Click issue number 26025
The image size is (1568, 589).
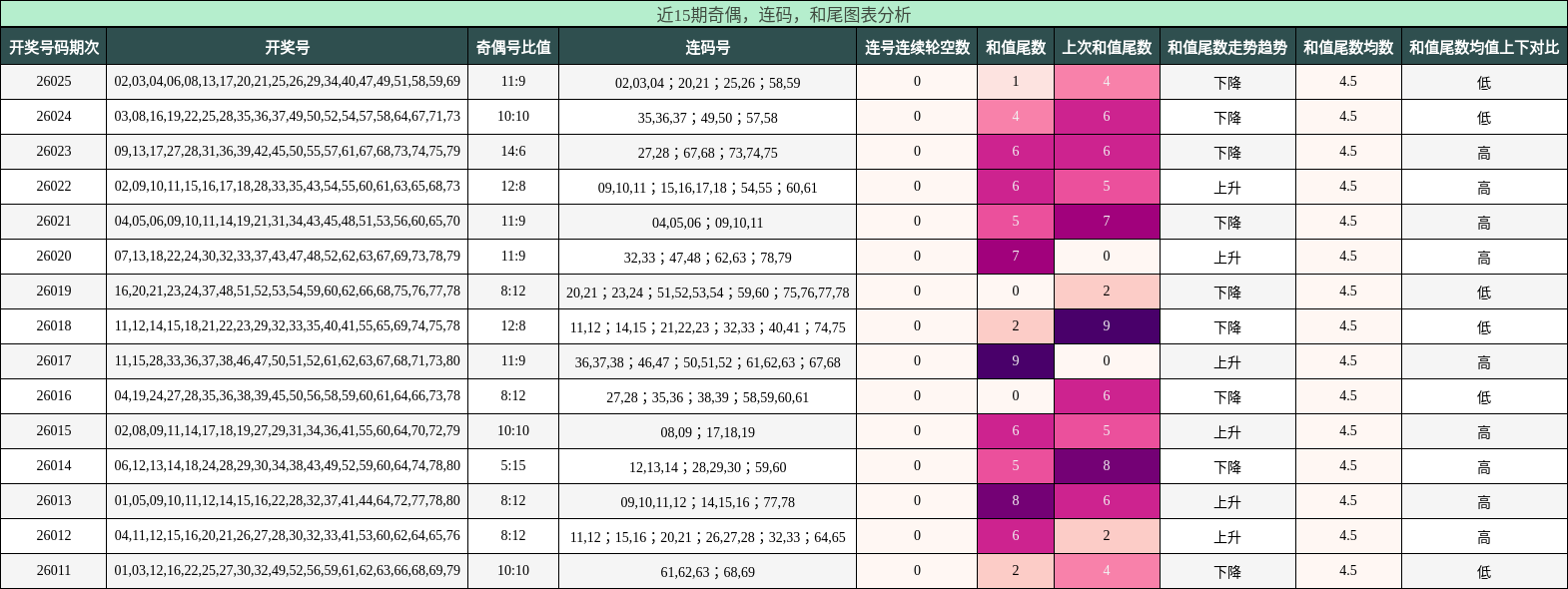[54, 82]
